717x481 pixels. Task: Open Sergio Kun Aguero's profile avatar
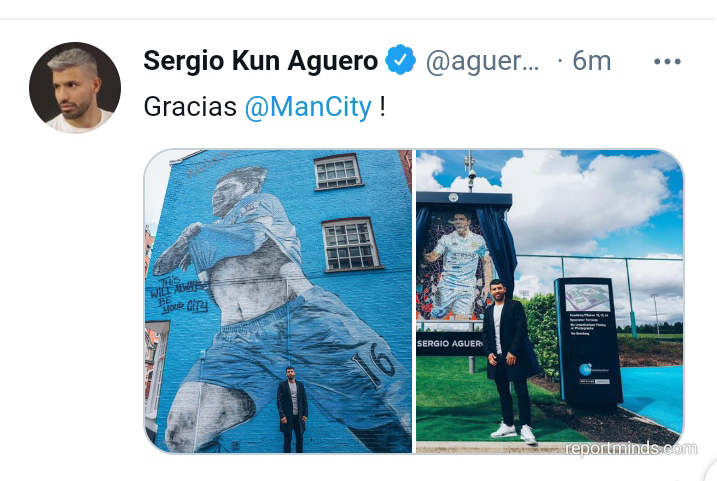[x=75, y=88]
